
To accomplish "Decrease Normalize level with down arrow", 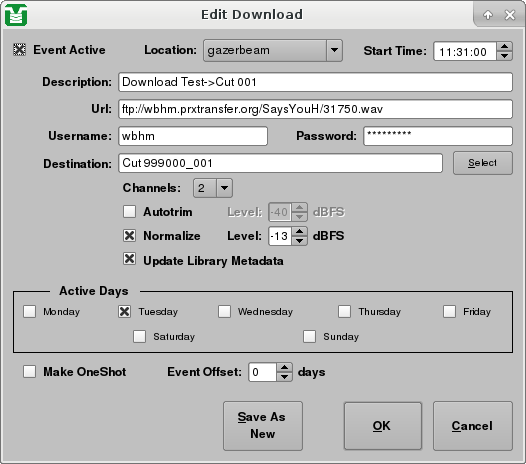I will coord(299,241).
